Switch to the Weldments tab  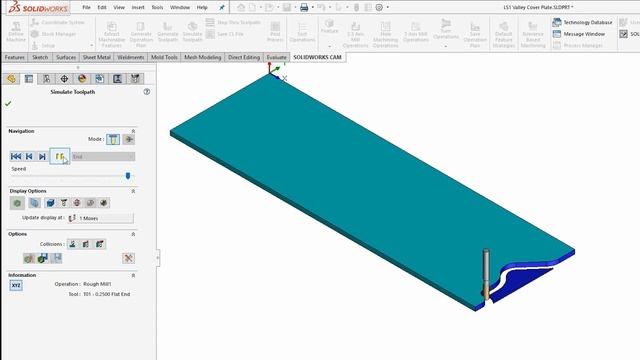tap(131, 57)
